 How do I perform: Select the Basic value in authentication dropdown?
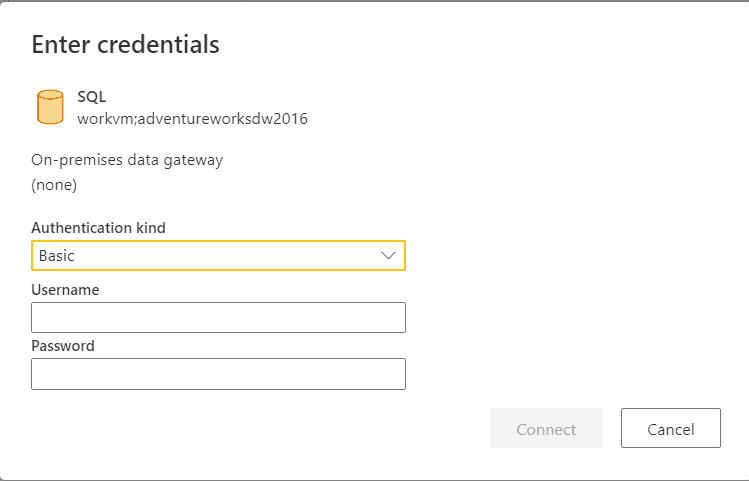click(x=57, y=256)
